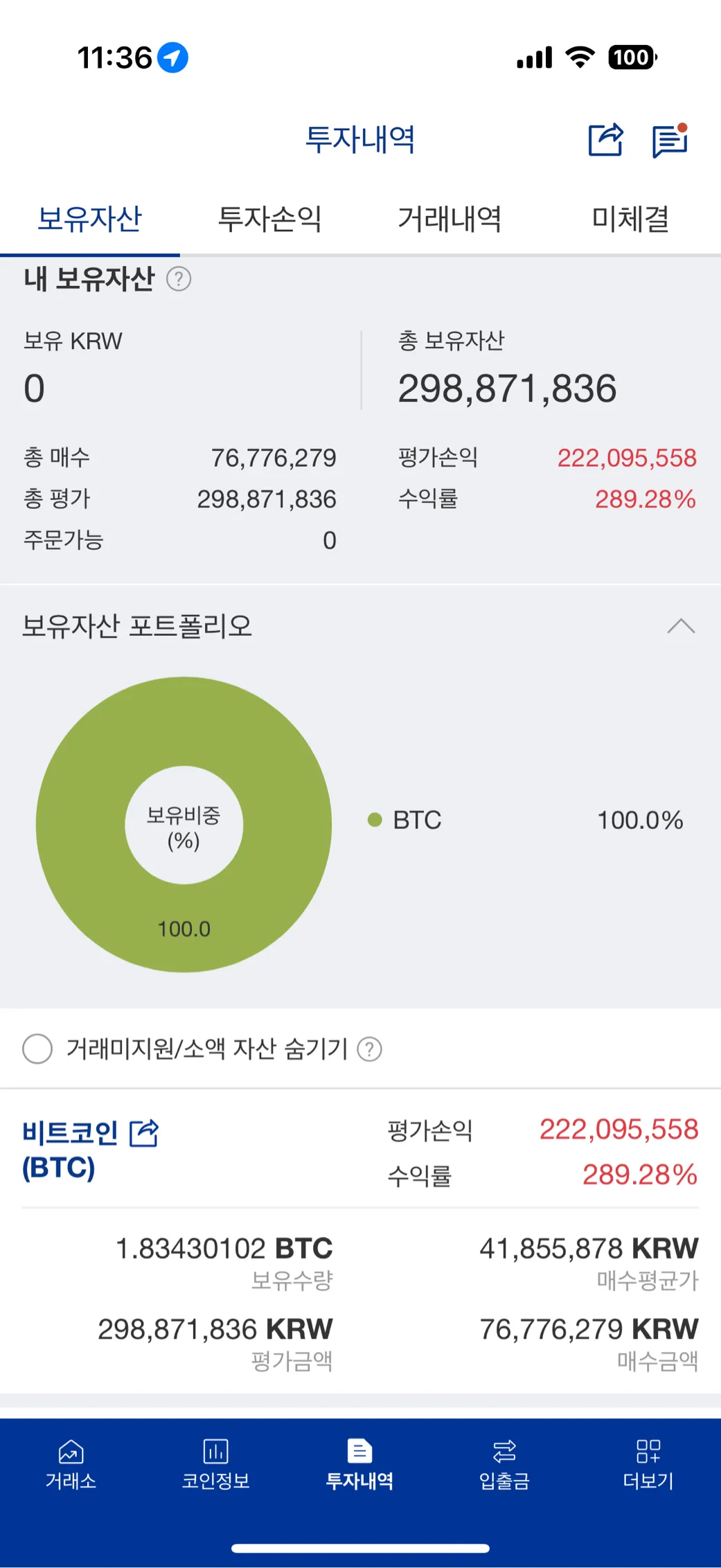Switch to the 투자손익 tab
721x1568 pixels.
(x=269, y=219)
